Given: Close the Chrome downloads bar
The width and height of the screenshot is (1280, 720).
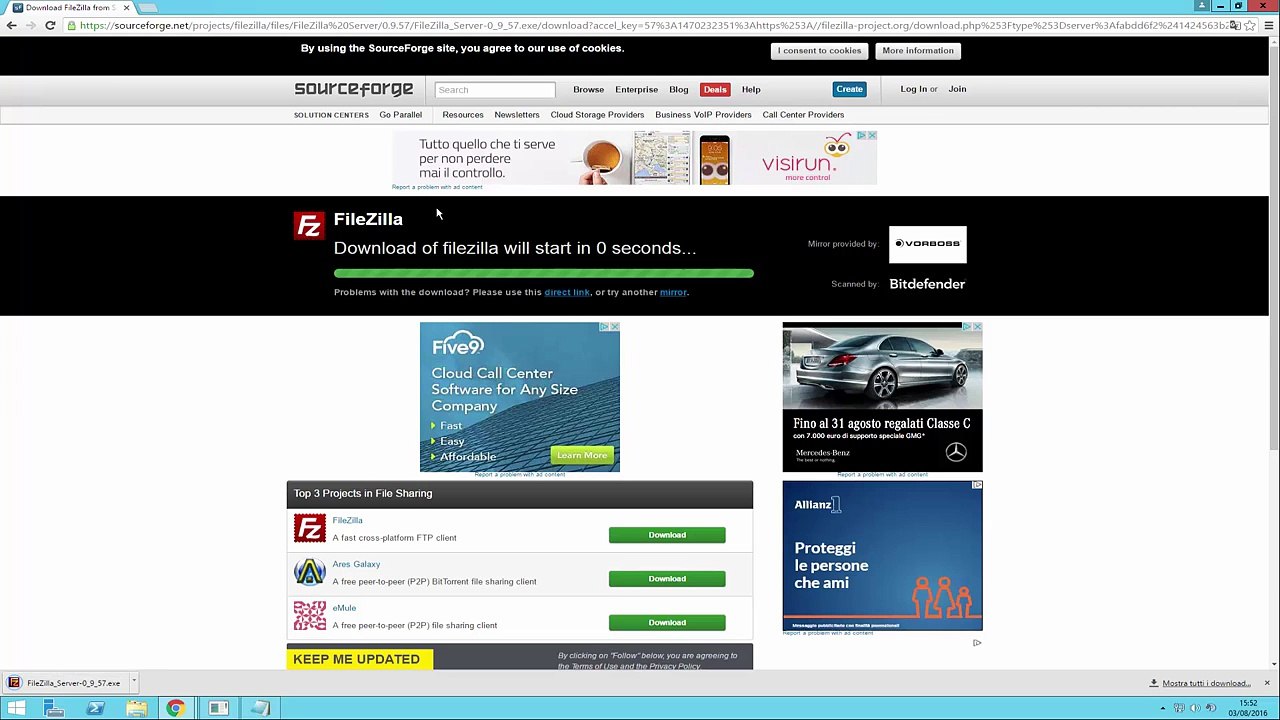Looking at the screenshot, I should pos(1267,683).
